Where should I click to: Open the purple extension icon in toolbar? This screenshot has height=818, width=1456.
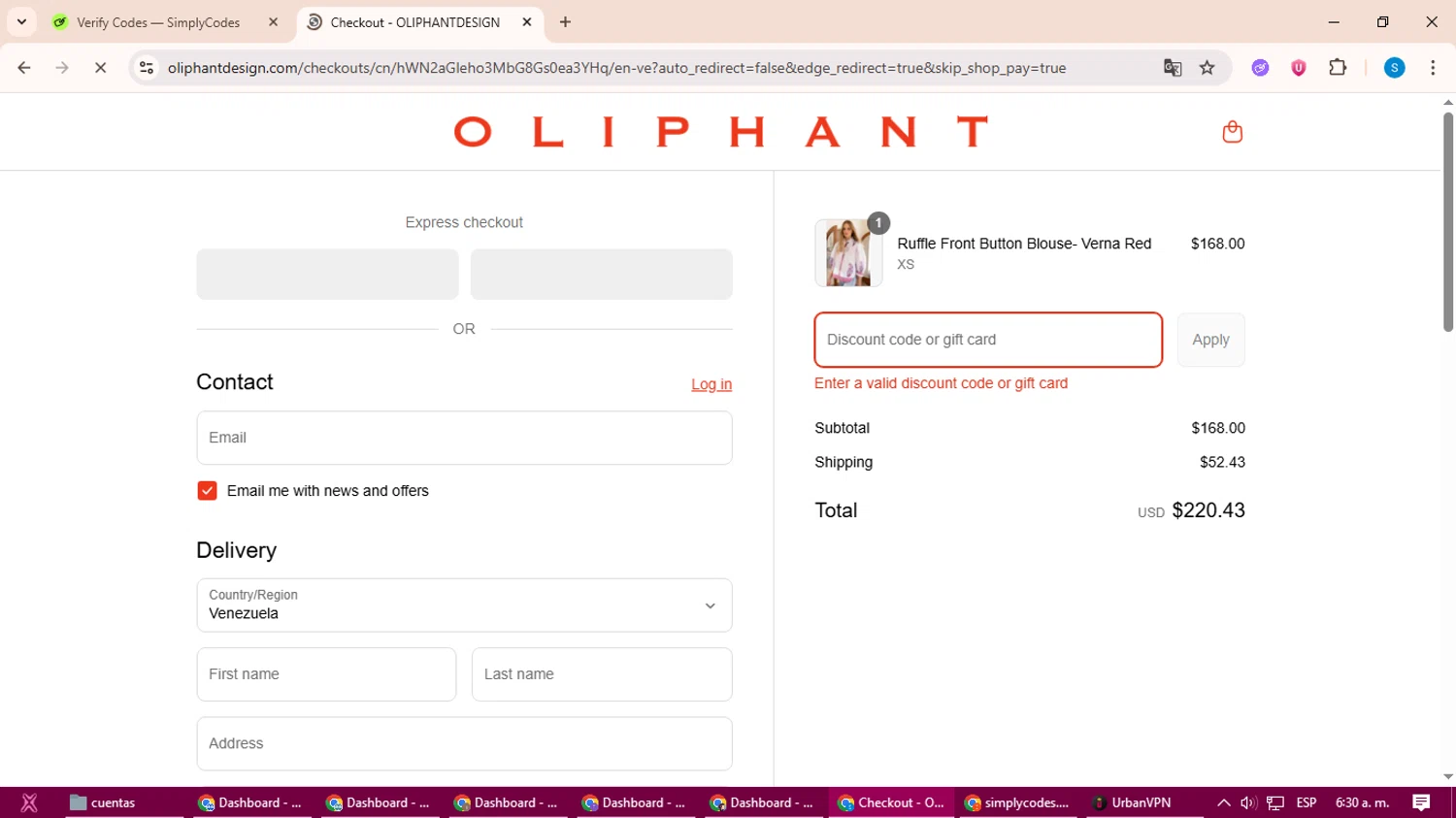click(x=1260, y=68)
